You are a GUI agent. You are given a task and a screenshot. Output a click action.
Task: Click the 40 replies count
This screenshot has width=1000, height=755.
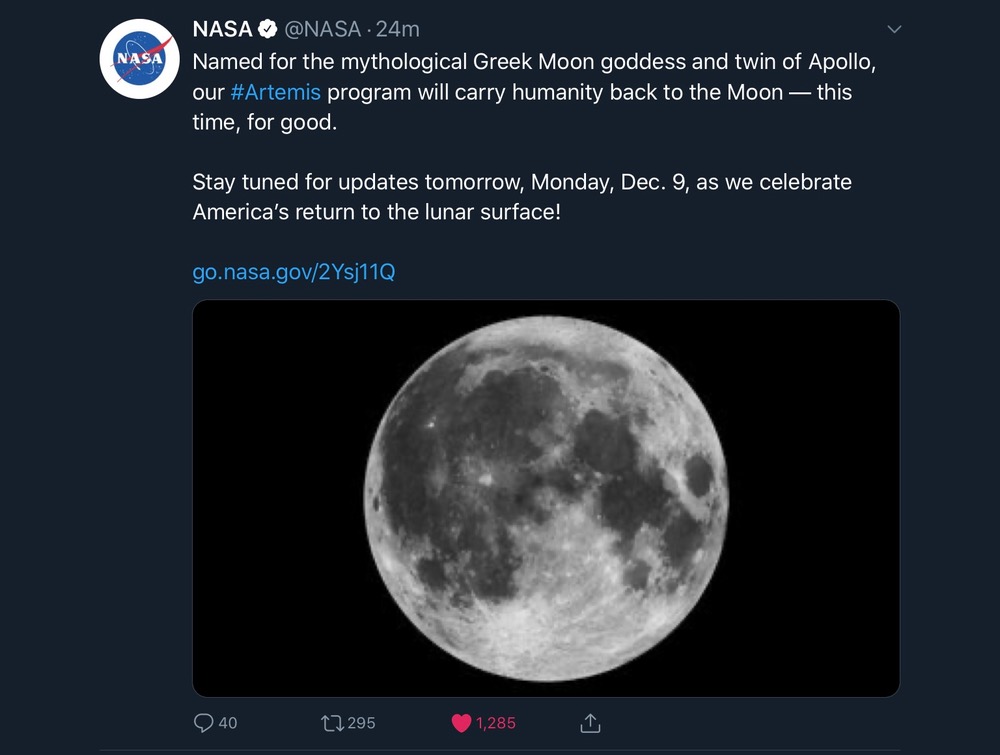tap(228, 722)
